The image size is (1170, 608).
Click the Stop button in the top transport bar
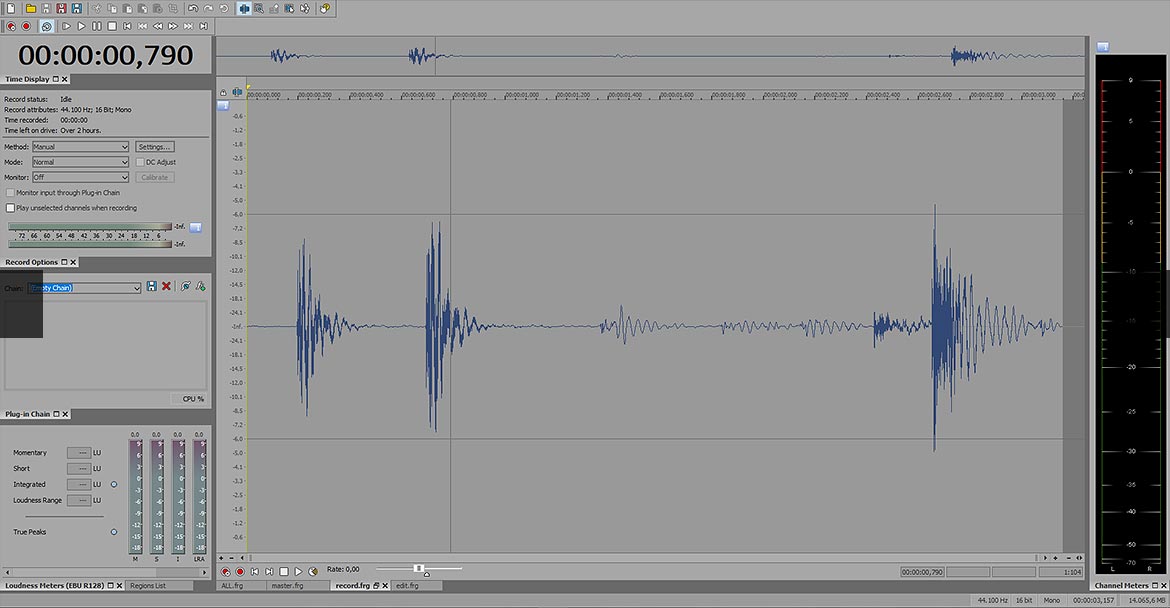(112, 26)
